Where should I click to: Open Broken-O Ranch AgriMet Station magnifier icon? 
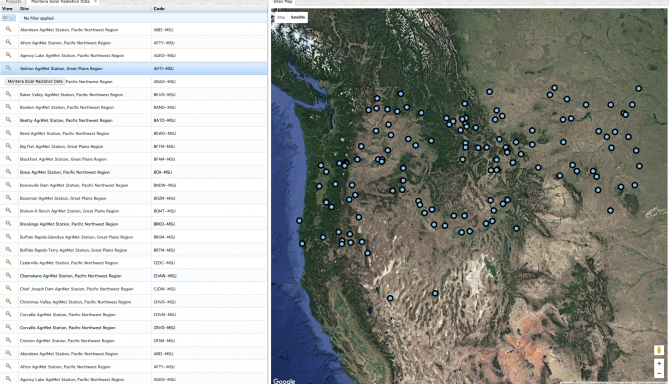pyautogui.click(x=8, y=210)
